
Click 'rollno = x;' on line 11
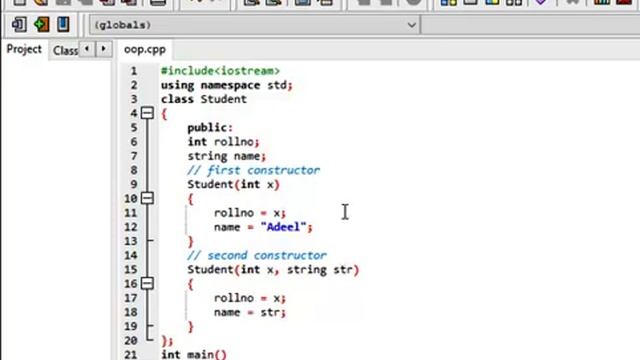click(x=250, y=213)
